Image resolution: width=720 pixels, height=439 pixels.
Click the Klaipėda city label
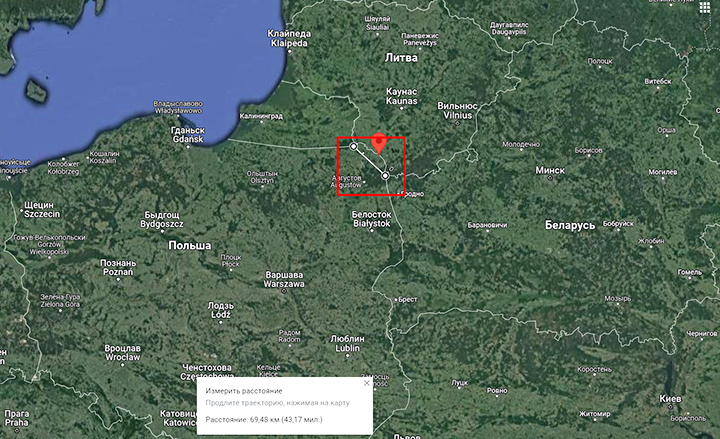[x=289, y=39]
